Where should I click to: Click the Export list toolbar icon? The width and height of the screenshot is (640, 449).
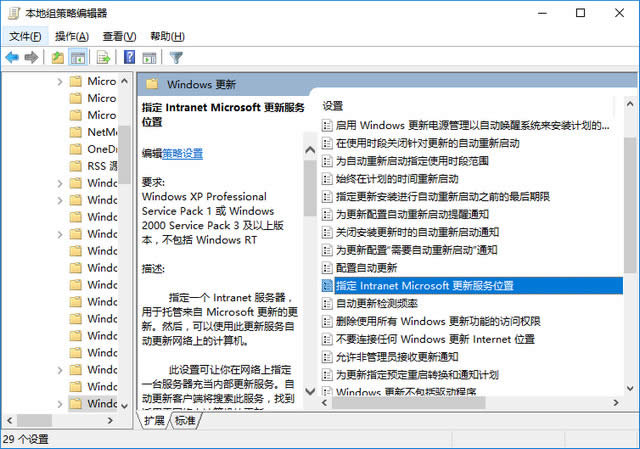[103, 57]
